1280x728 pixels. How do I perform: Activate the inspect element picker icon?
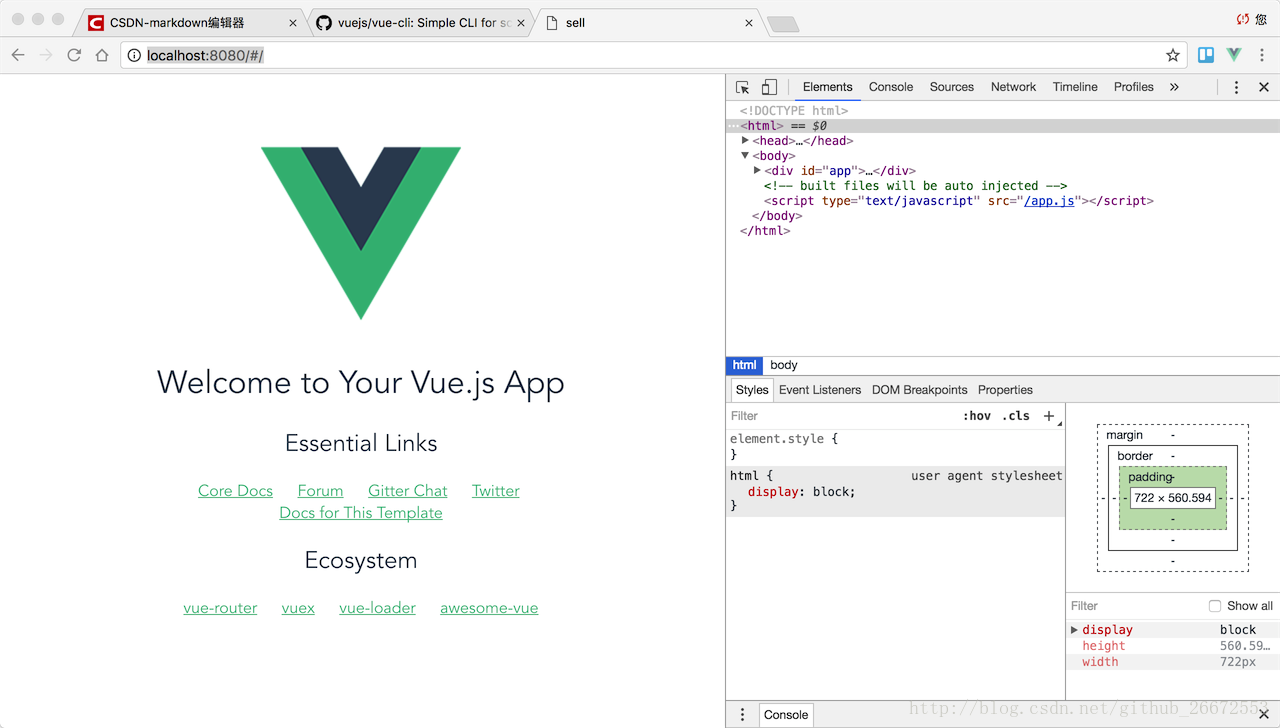(743, 87)
